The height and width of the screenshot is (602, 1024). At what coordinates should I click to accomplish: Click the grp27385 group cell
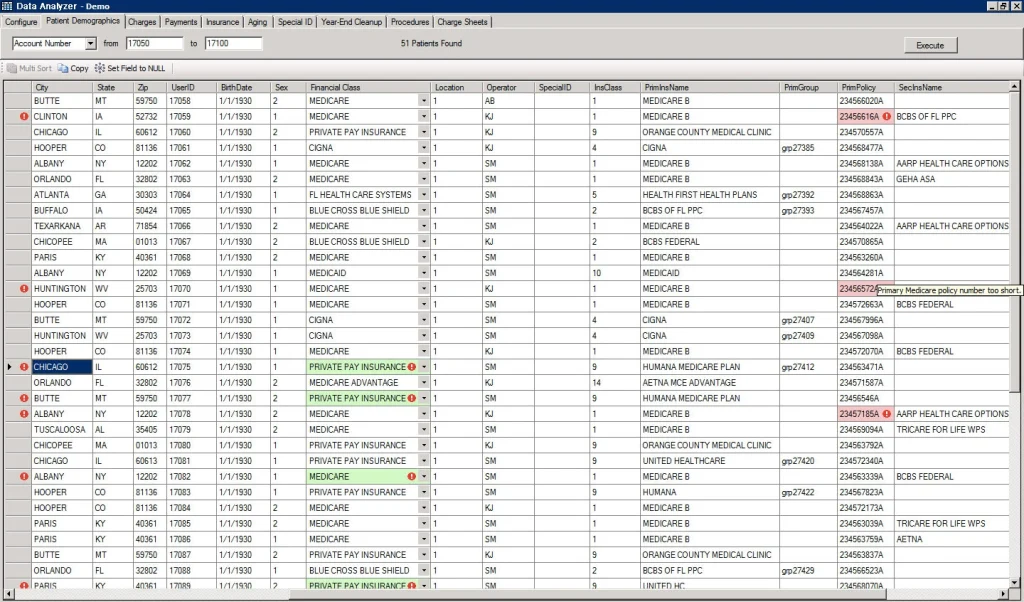tap(808, 148)
